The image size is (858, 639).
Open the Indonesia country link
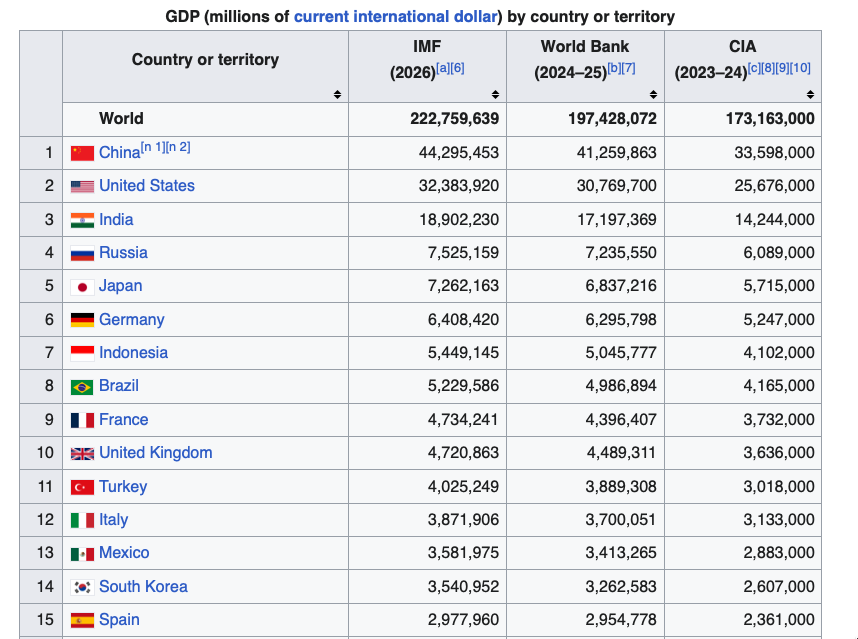coord(133,352)
